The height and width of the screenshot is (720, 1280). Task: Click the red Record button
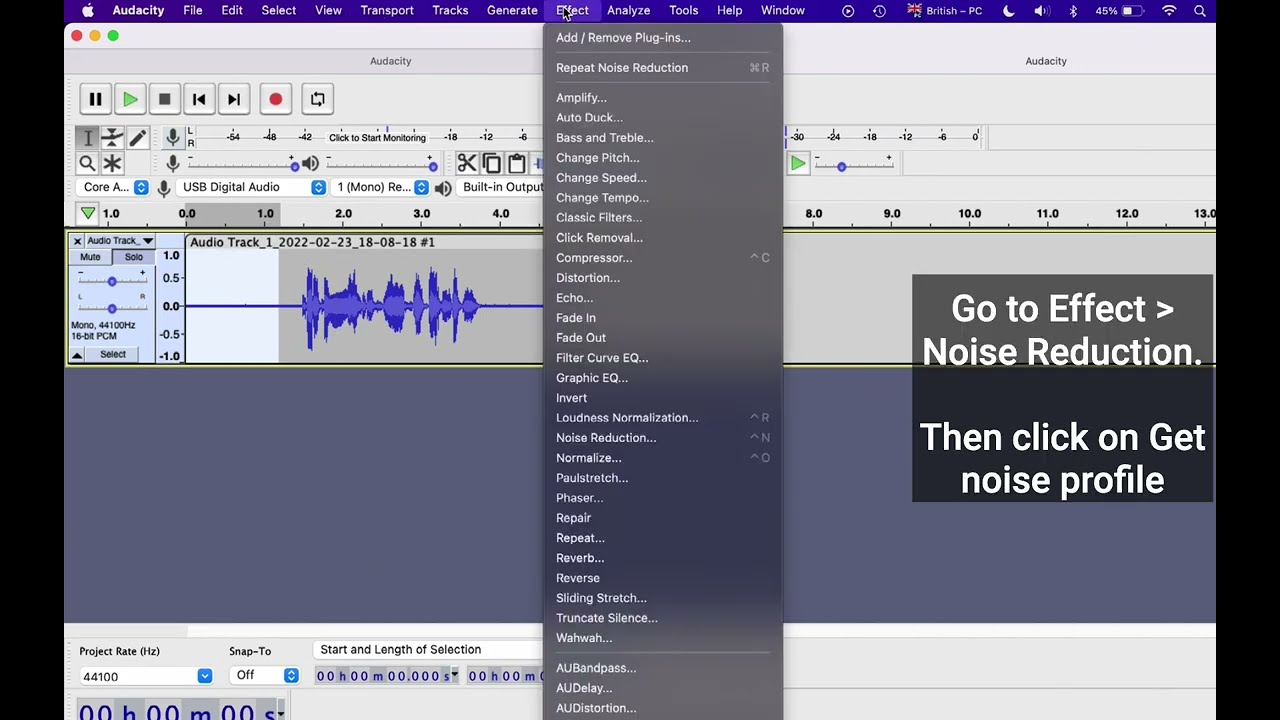pyautogui.click(x=275, y=99)
